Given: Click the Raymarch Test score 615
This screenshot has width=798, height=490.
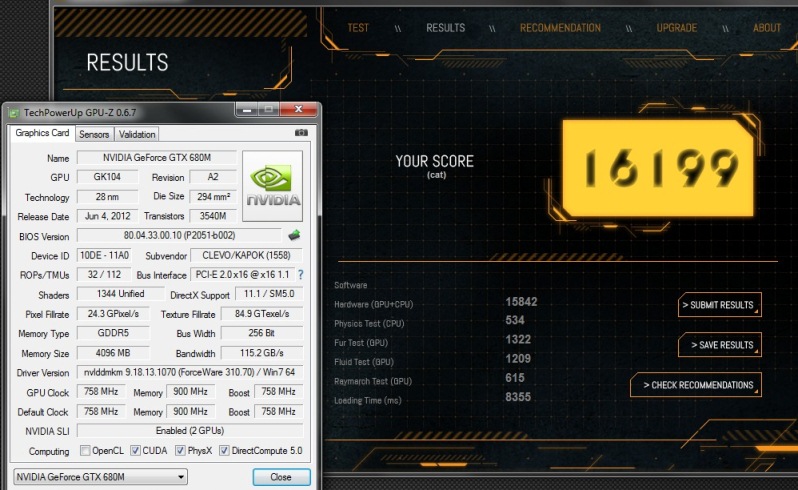Looking at the screenshot, I should 515,378.
